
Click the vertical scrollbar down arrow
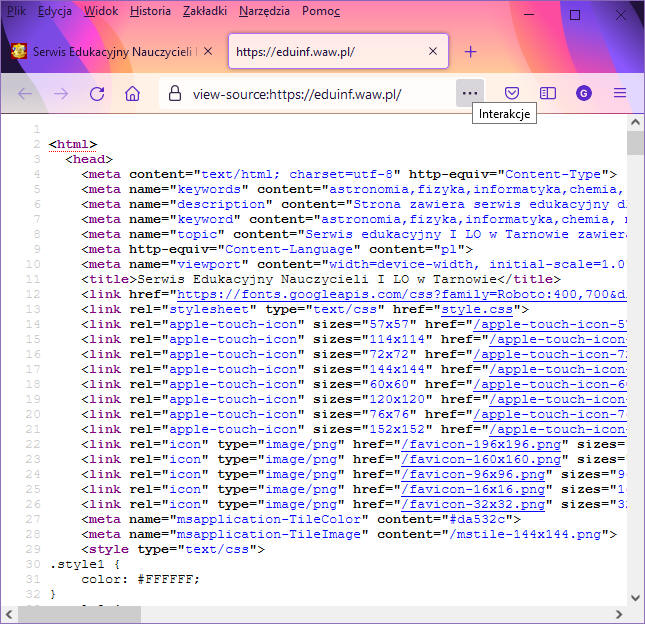[x=635, y=613]
